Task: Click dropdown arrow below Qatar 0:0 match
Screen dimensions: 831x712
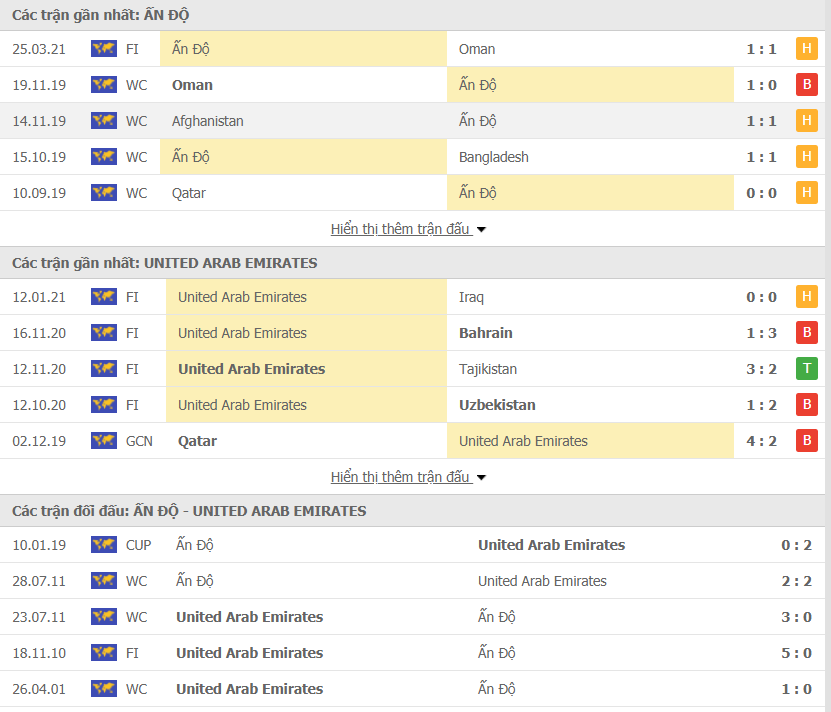Action: [x=481, y=230]
